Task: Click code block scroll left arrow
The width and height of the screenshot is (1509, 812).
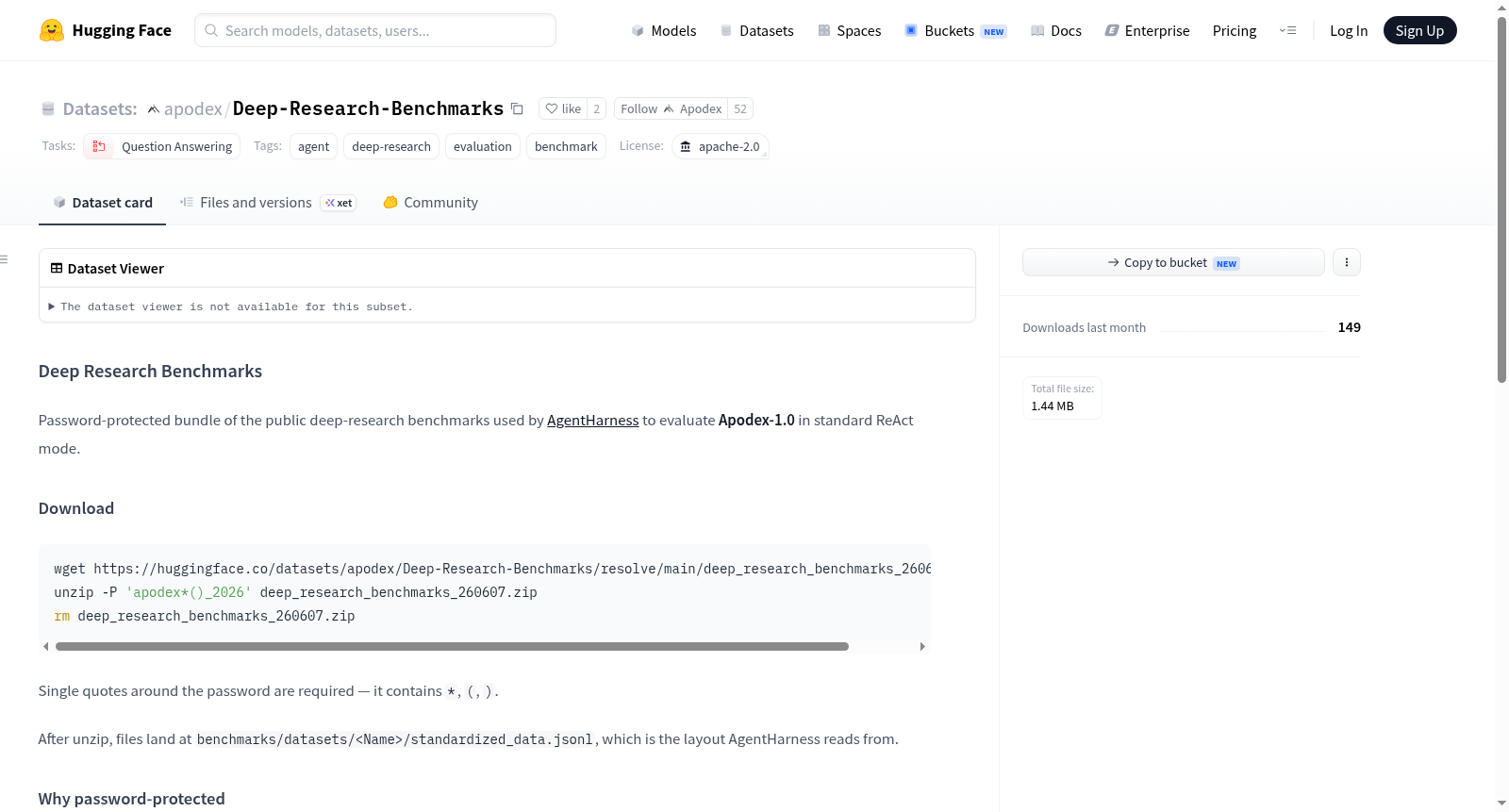Action: (x=46, y=646)
